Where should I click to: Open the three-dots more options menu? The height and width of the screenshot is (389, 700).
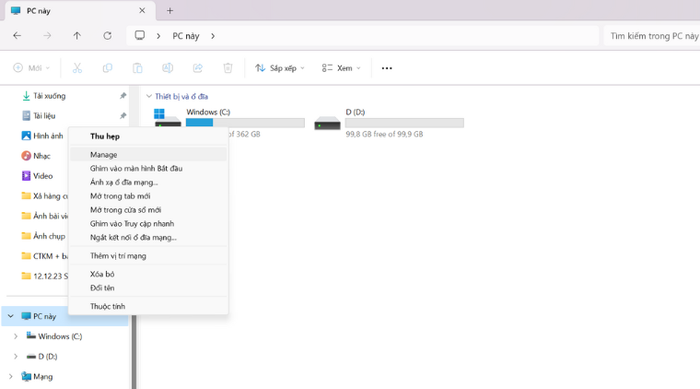pyautogui.click(x=387, y=68)
